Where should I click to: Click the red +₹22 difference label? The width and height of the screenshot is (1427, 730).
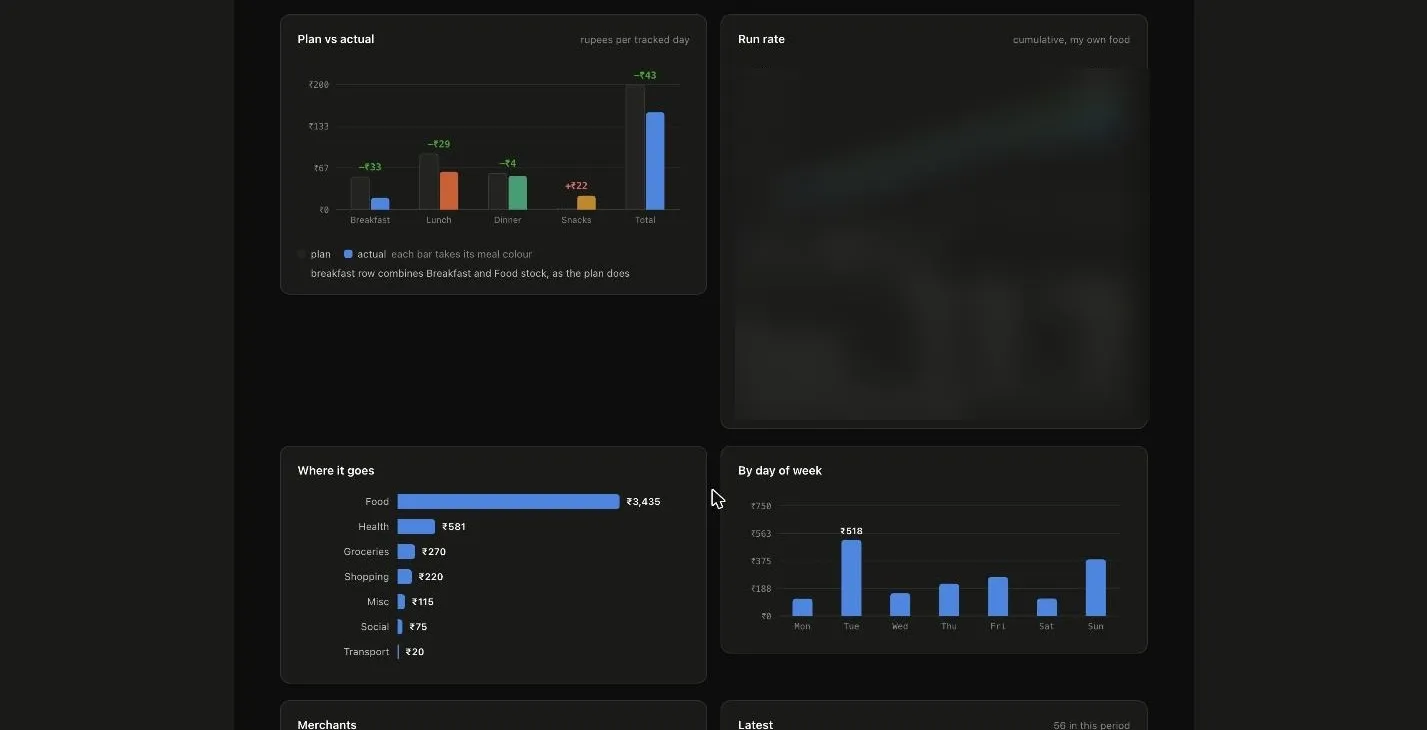click(x=576, y=186)
